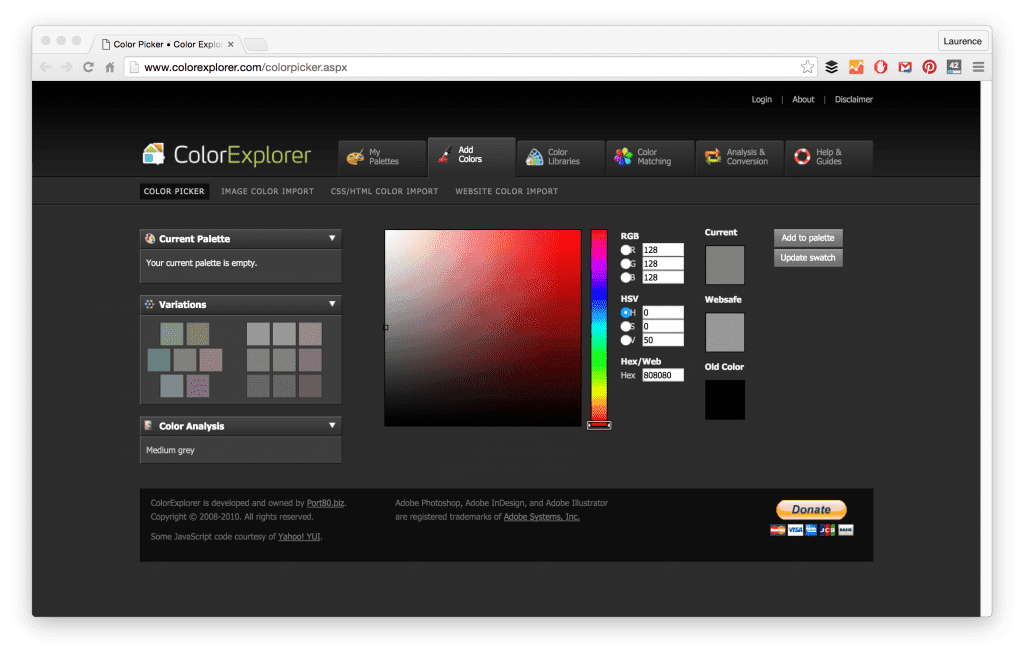Screen dimensions: 1024x655
Task: Open Color Libraries via its swatch-book icon
Action: pyautogui.click(x=533, y=157)
